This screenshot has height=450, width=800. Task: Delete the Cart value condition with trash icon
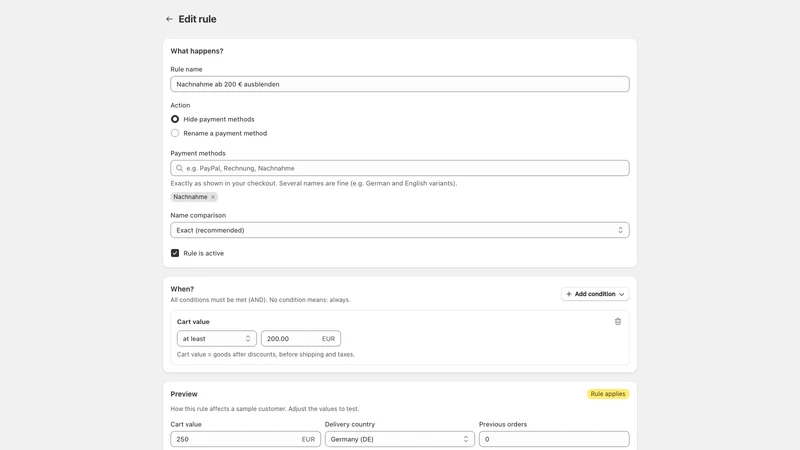pos(618,321)
